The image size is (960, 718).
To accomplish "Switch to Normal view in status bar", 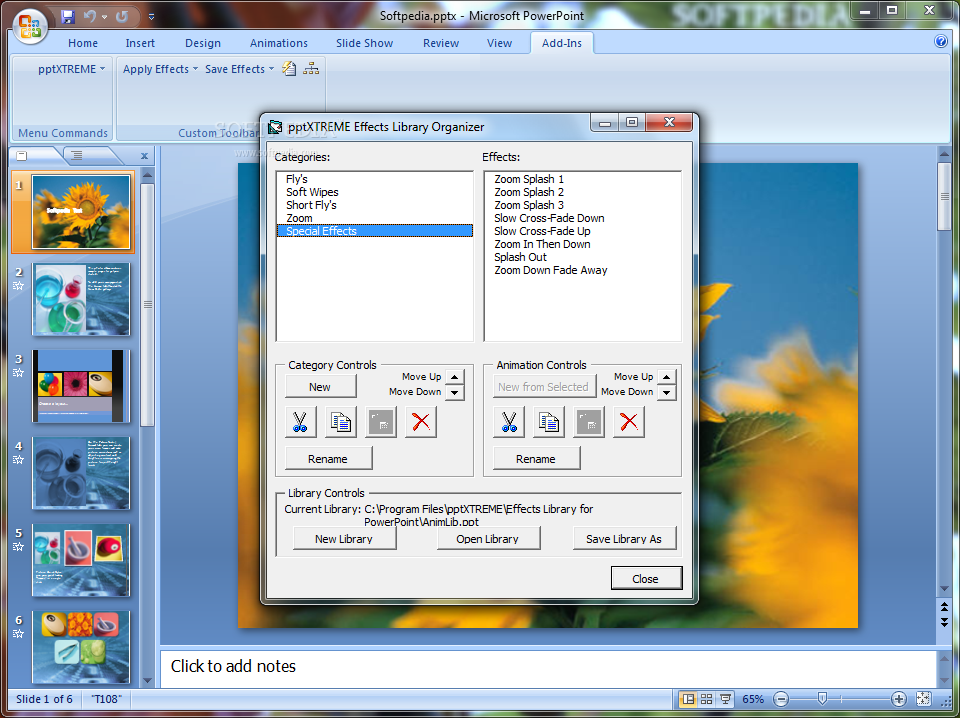I will [x=688, y=699].
